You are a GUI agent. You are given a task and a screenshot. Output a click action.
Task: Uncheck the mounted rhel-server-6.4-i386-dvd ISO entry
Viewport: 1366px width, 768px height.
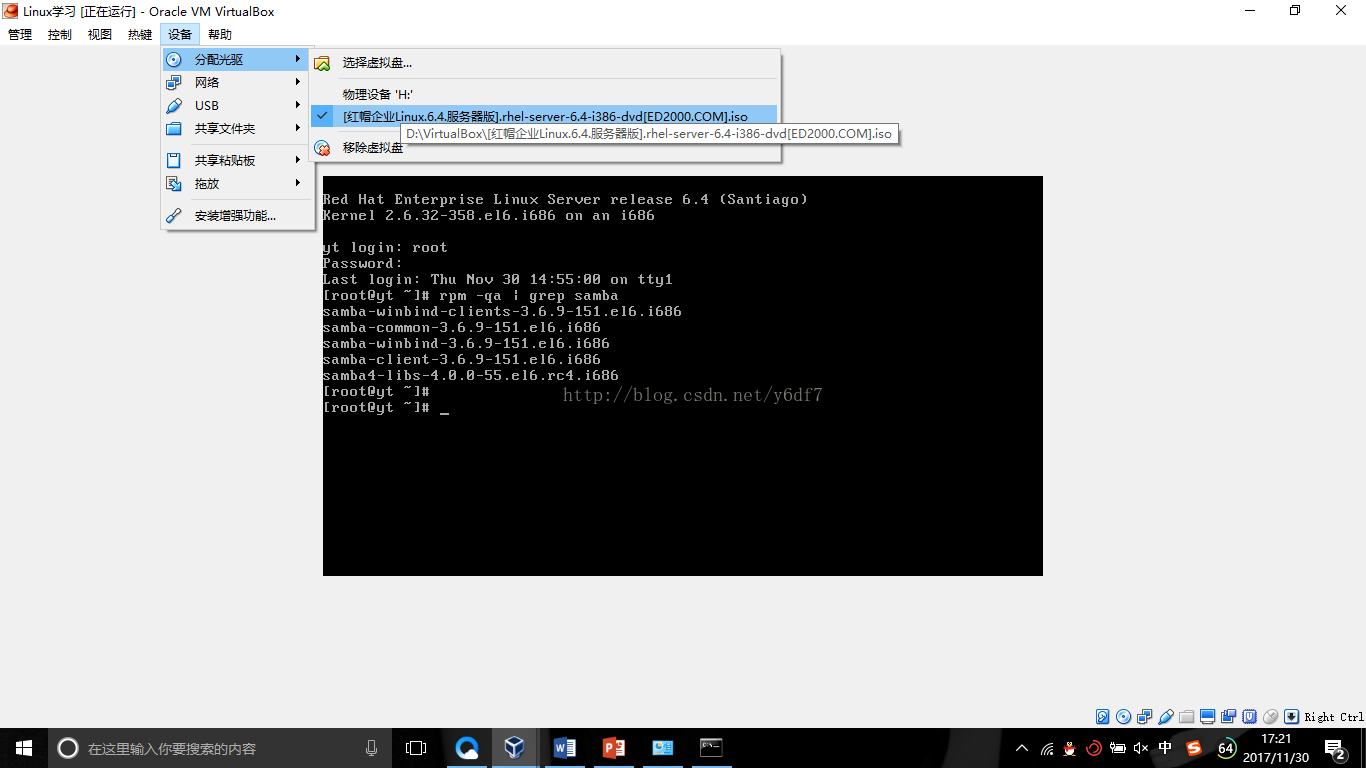(x=544, y=116)
